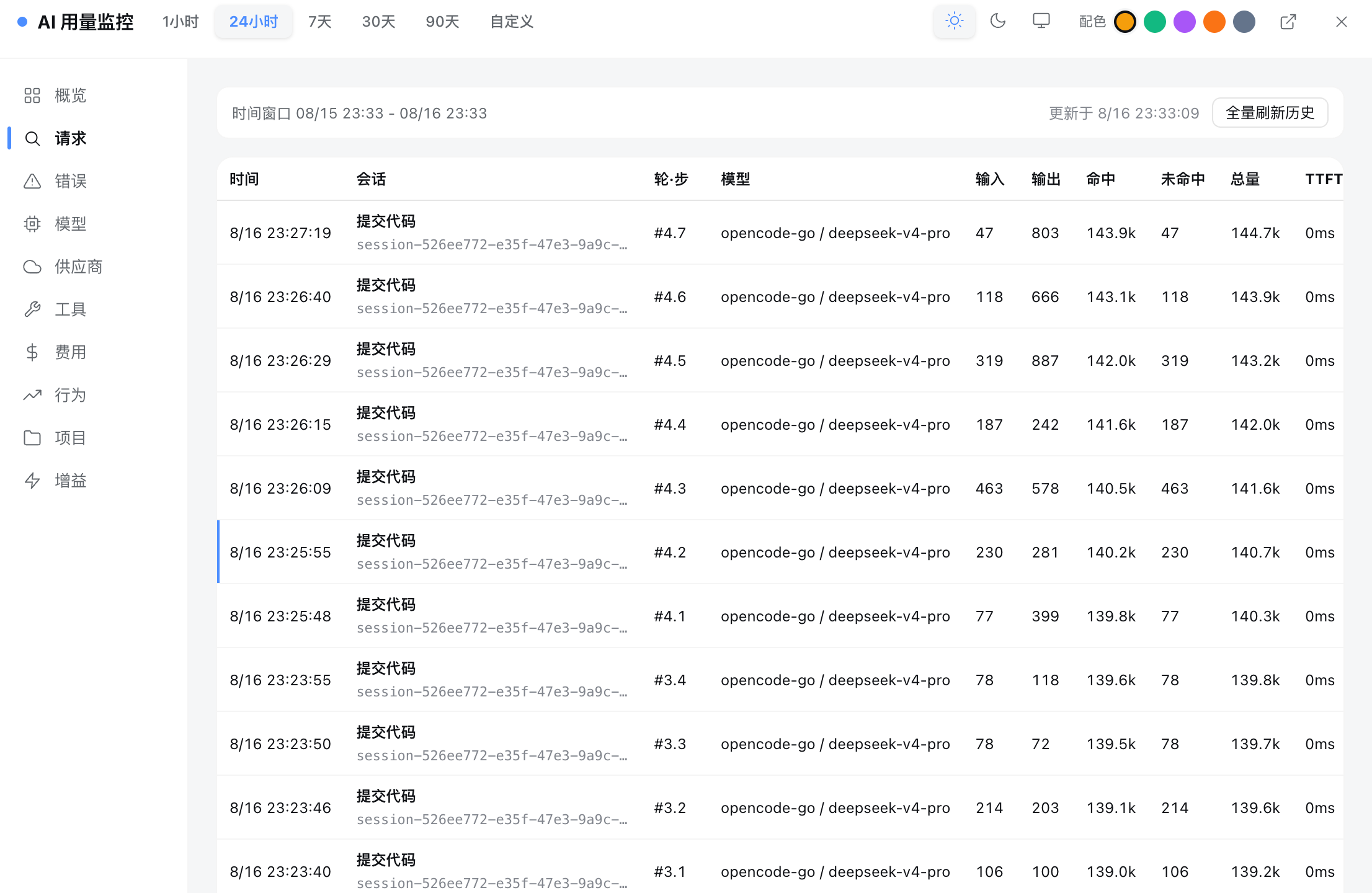The image size is (1372, 893).
Task: Select step #4.1 in the requests table
Action: pos(670,616)
